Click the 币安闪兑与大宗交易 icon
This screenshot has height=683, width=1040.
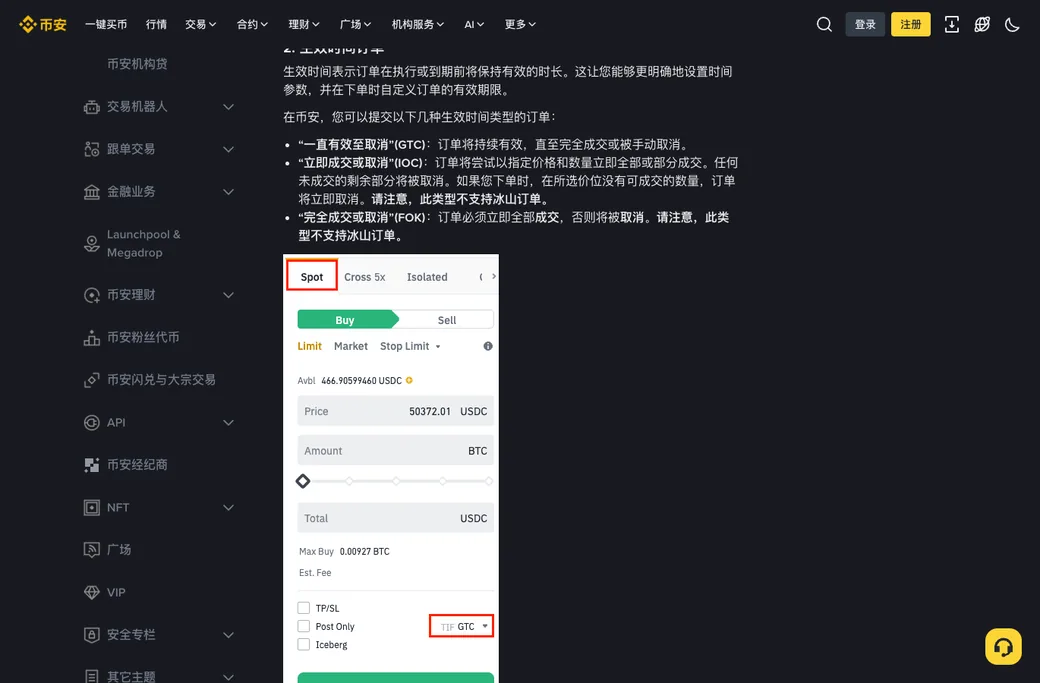tap(92, 380)
